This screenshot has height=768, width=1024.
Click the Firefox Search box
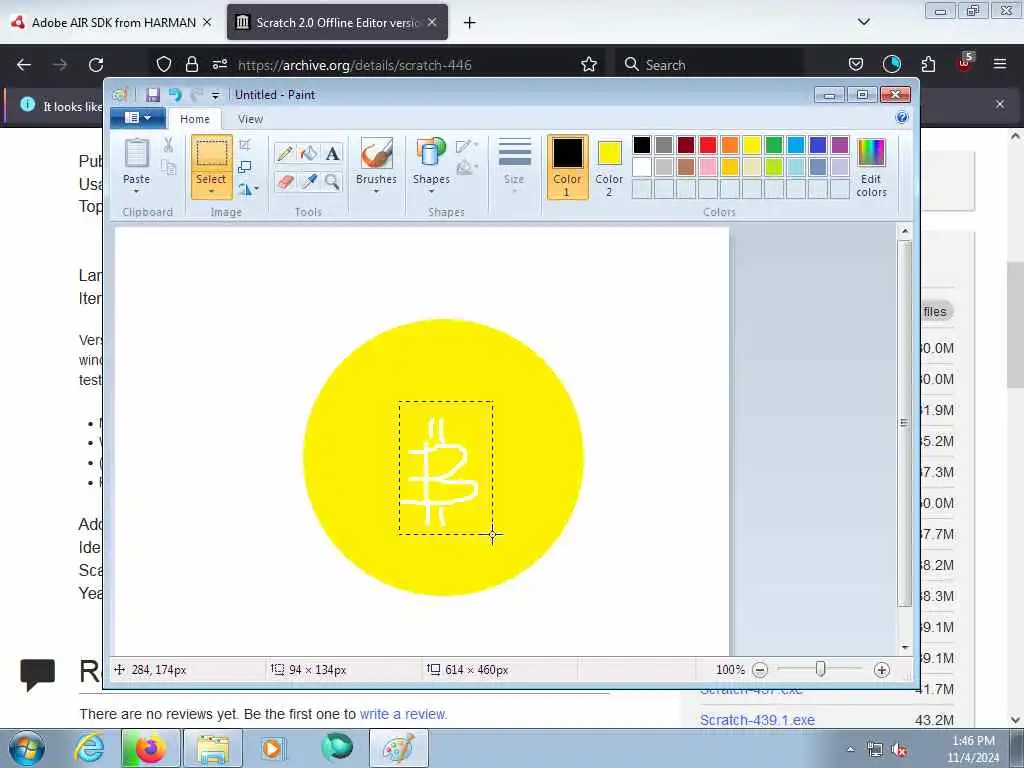pos(711,65)
